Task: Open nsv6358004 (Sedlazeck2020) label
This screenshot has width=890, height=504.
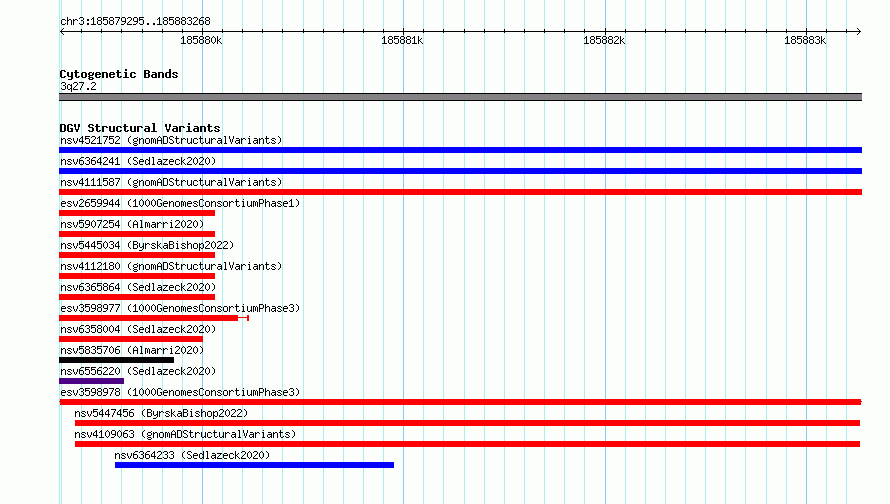Action: 138,329
